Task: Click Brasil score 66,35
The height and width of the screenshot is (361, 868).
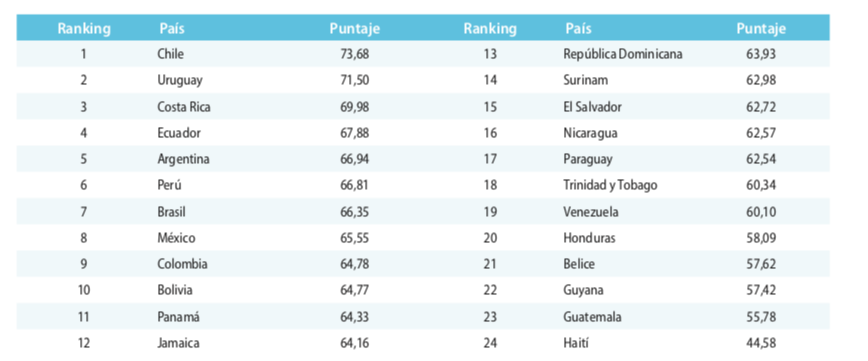Action: [x=355, y=212]
